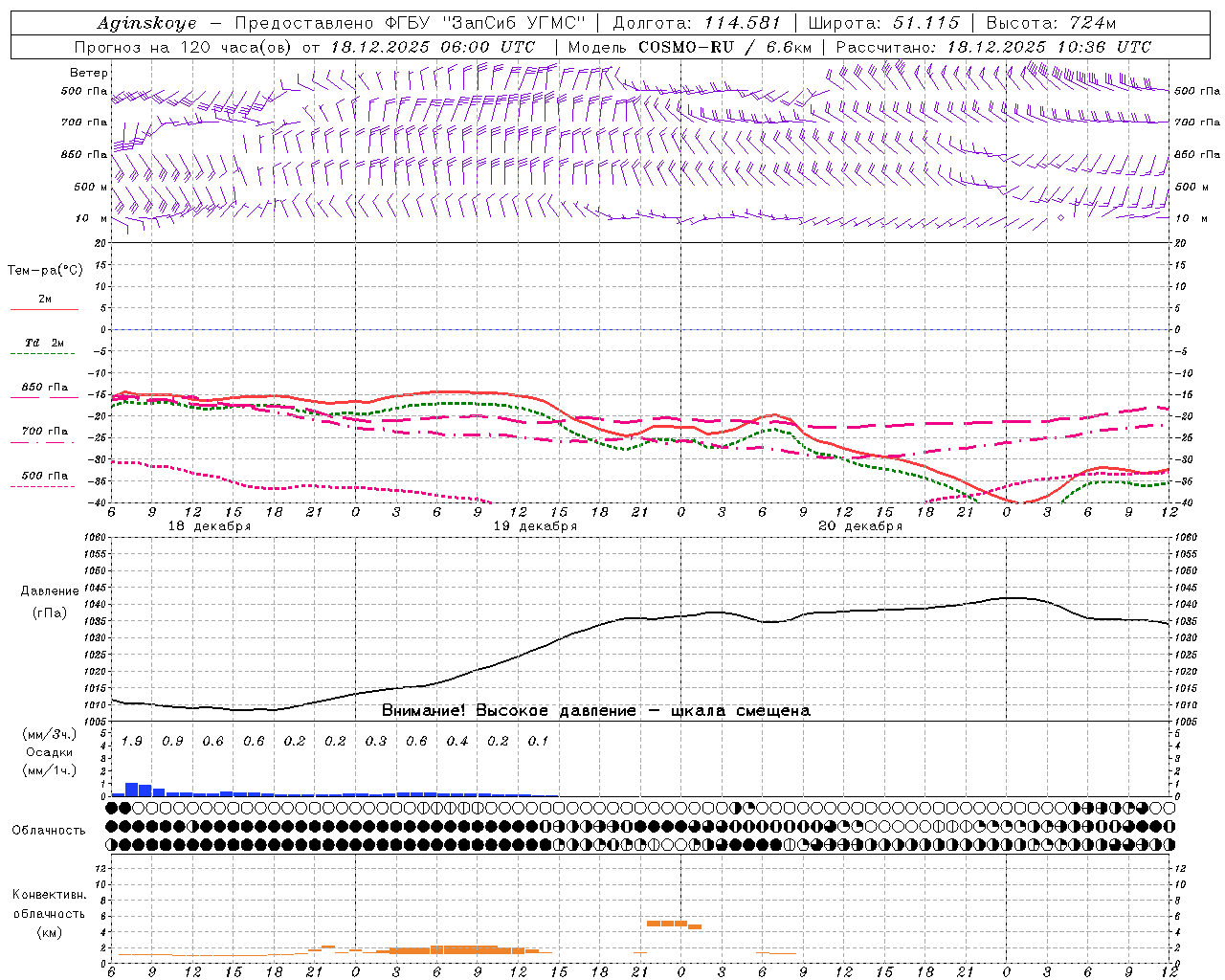
Task: Click the longitude value Долгота: 114.581
Action: (697, 23)
